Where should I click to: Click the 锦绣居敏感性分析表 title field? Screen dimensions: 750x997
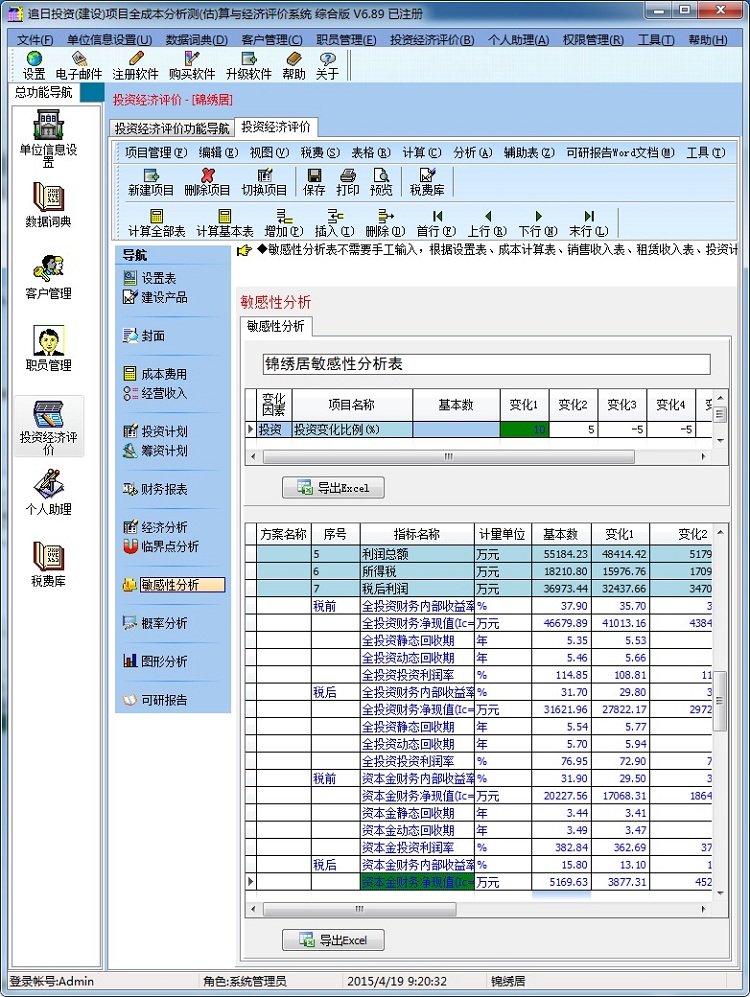point(486,364)
